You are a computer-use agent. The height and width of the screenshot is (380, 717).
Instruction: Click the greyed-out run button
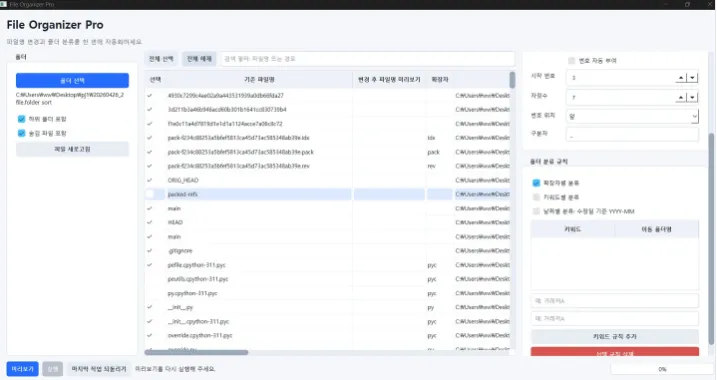[53, 369]
